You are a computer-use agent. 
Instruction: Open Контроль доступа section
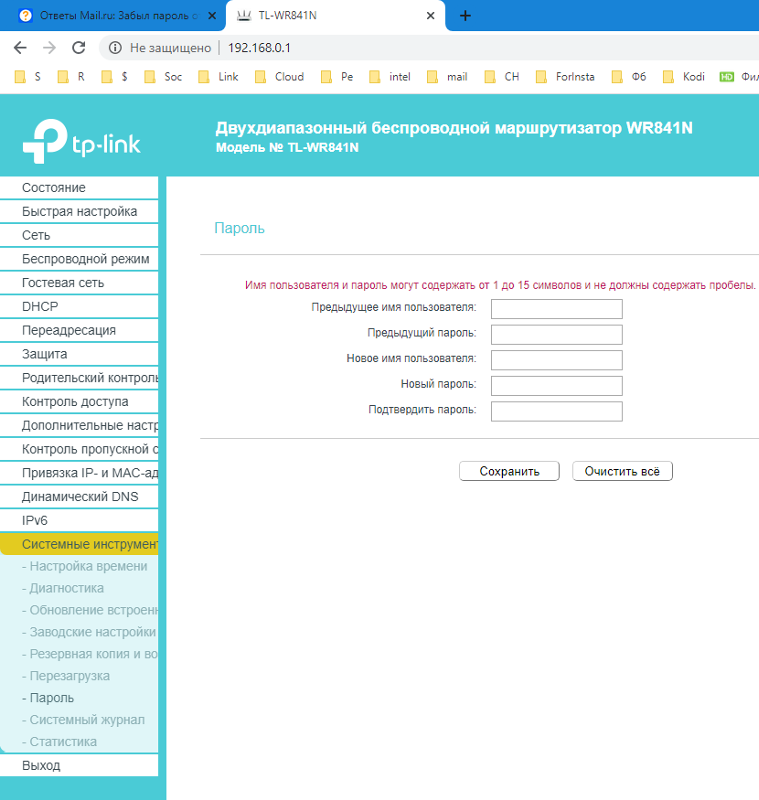(x=79, y=402)
